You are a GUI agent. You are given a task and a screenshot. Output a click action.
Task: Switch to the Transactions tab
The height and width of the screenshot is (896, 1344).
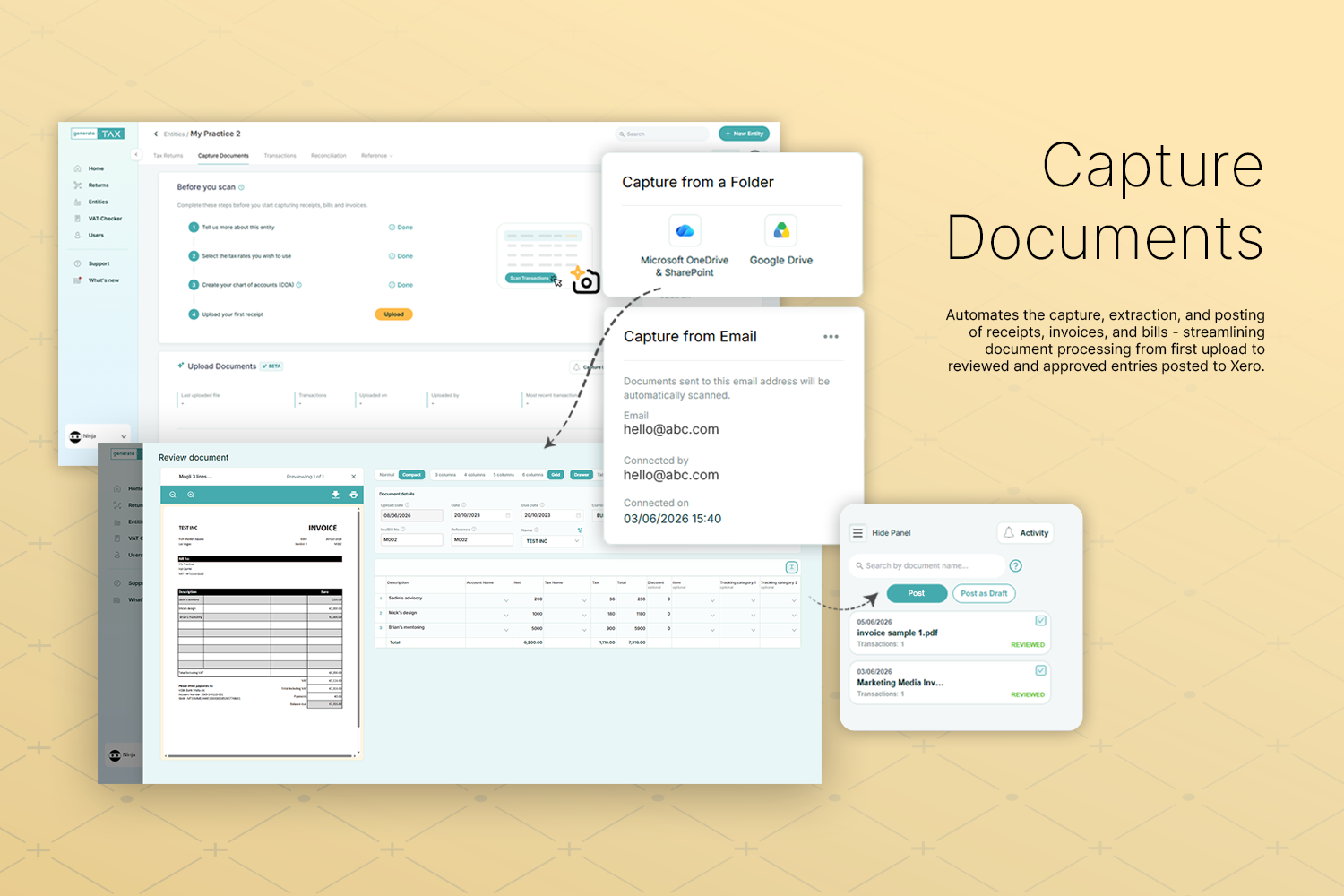pyautogui.click(x=280, y=156)
